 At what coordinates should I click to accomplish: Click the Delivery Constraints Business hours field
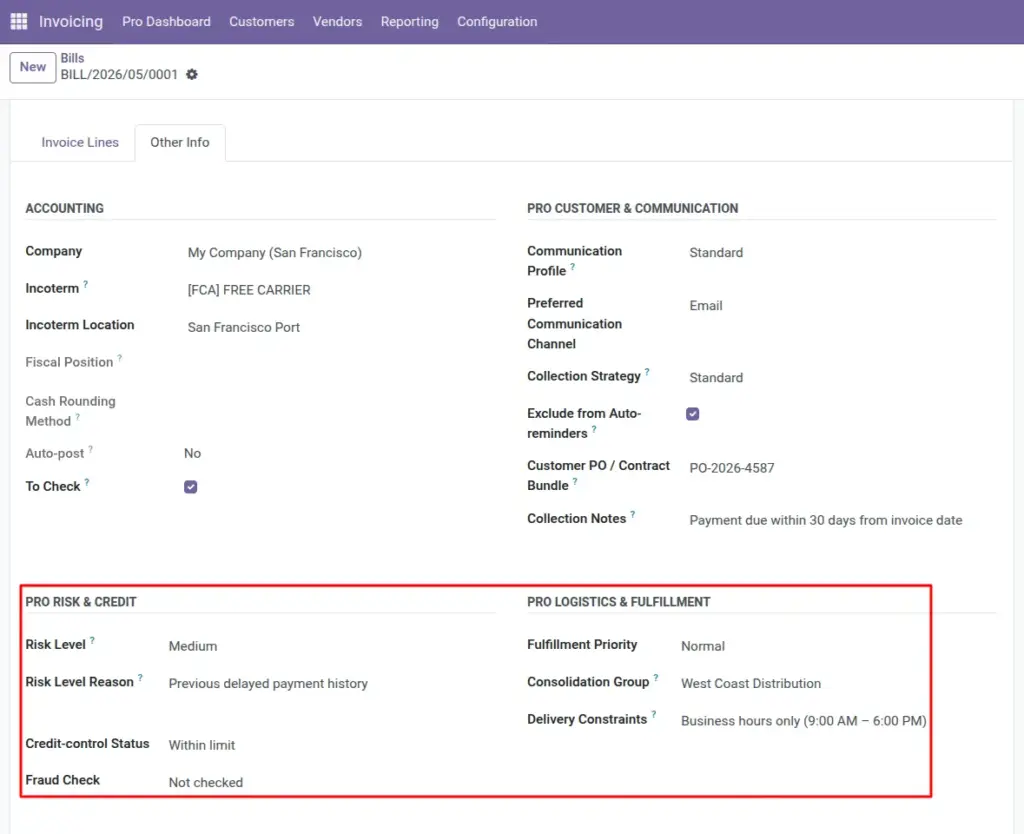click(x=803, y=721)
